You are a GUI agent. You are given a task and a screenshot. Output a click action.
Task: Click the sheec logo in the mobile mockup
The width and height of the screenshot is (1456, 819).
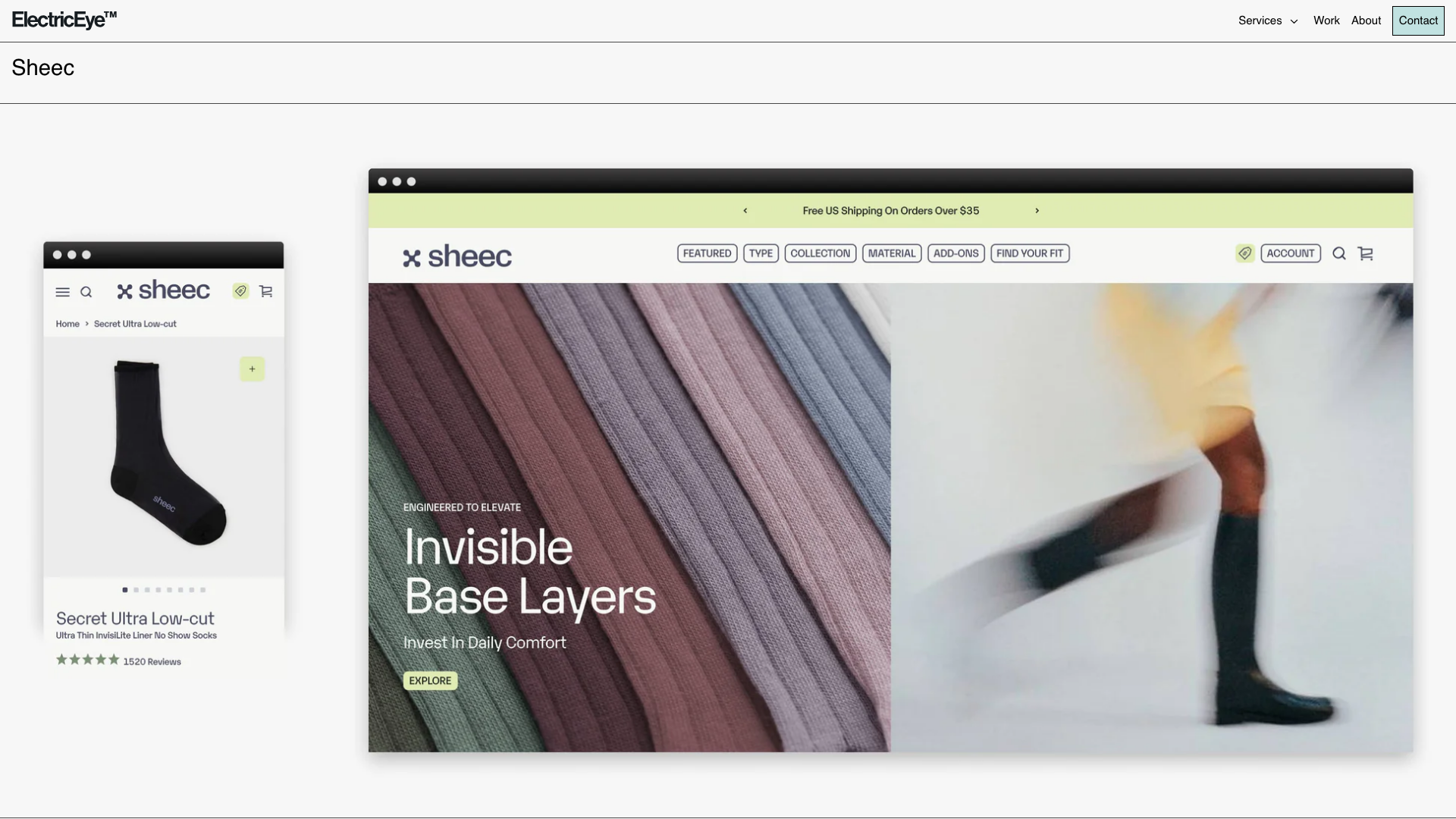coord(164,290)
